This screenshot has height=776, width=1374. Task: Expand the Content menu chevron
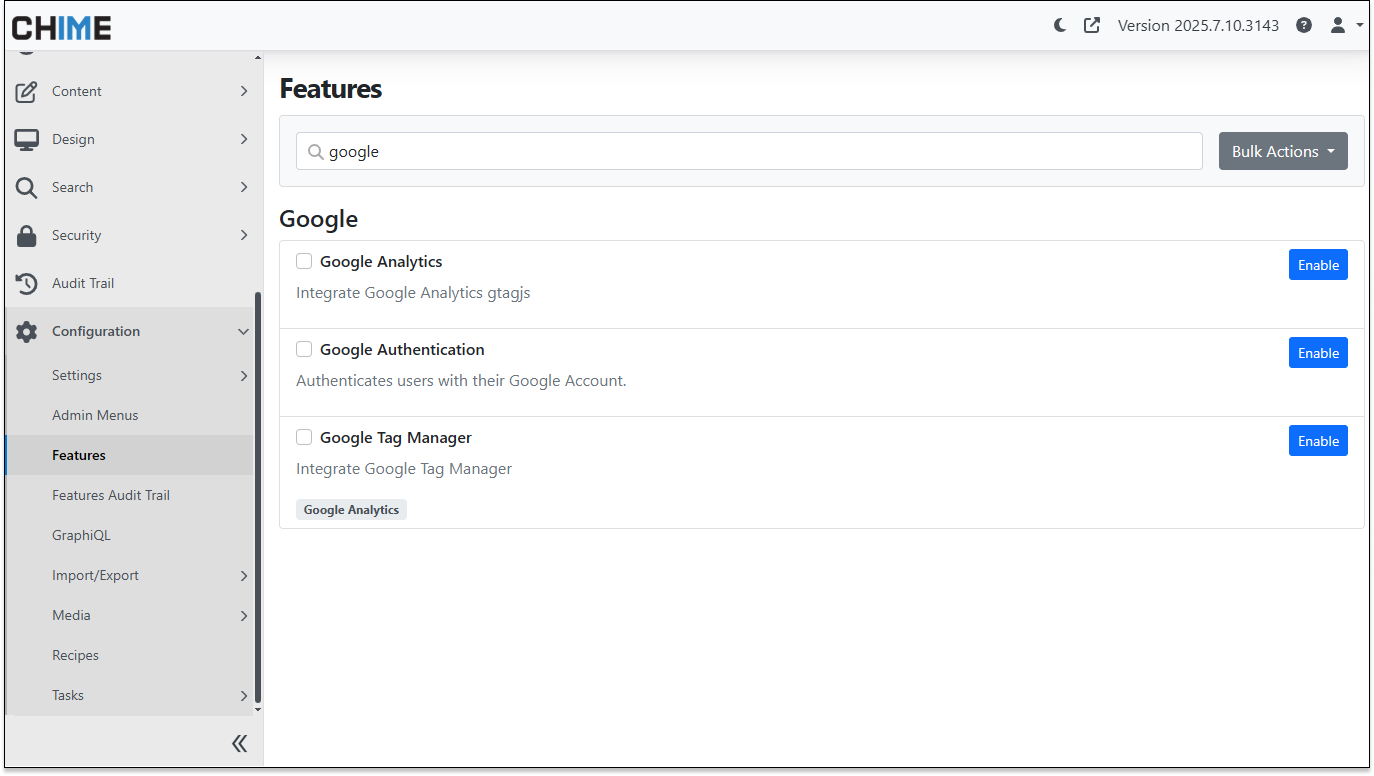coord(243,91)
